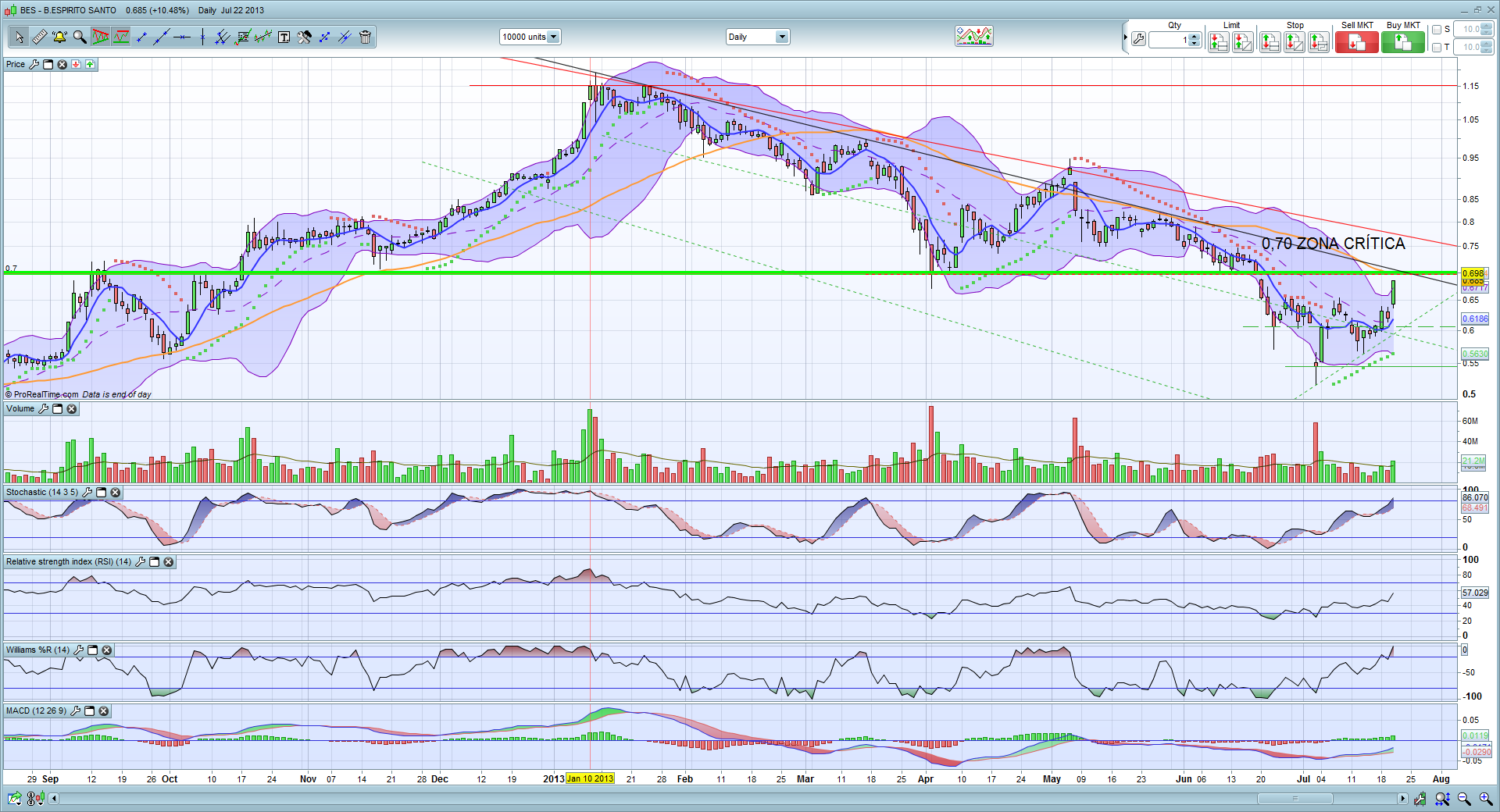Open Stochastic indicator wrench settings
Image resolution: width=1500 pixels, height=812 pixels.
click(87, 493)
